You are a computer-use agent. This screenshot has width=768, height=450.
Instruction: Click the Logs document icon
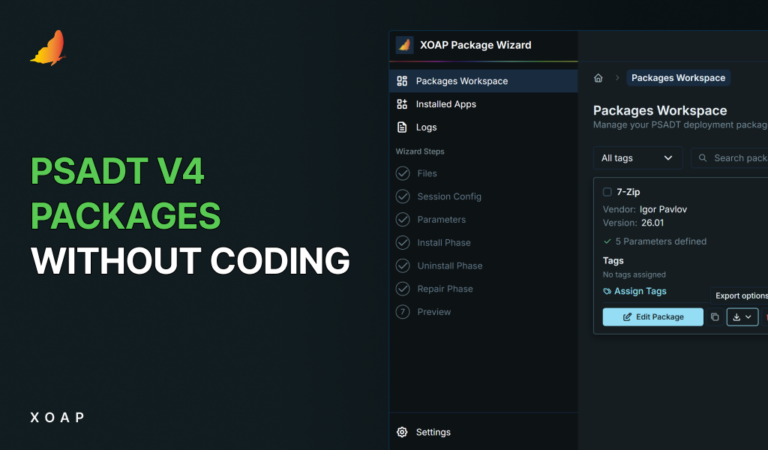(x=402, y=127)
